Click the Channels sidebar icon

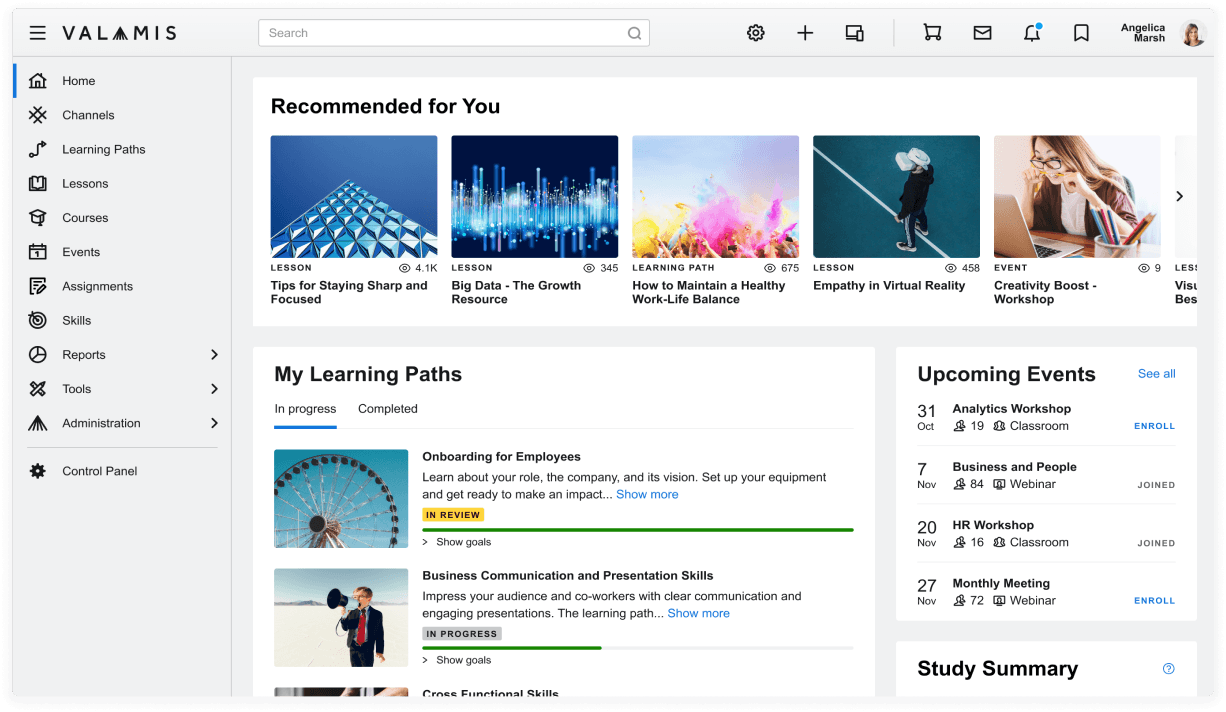38,115
